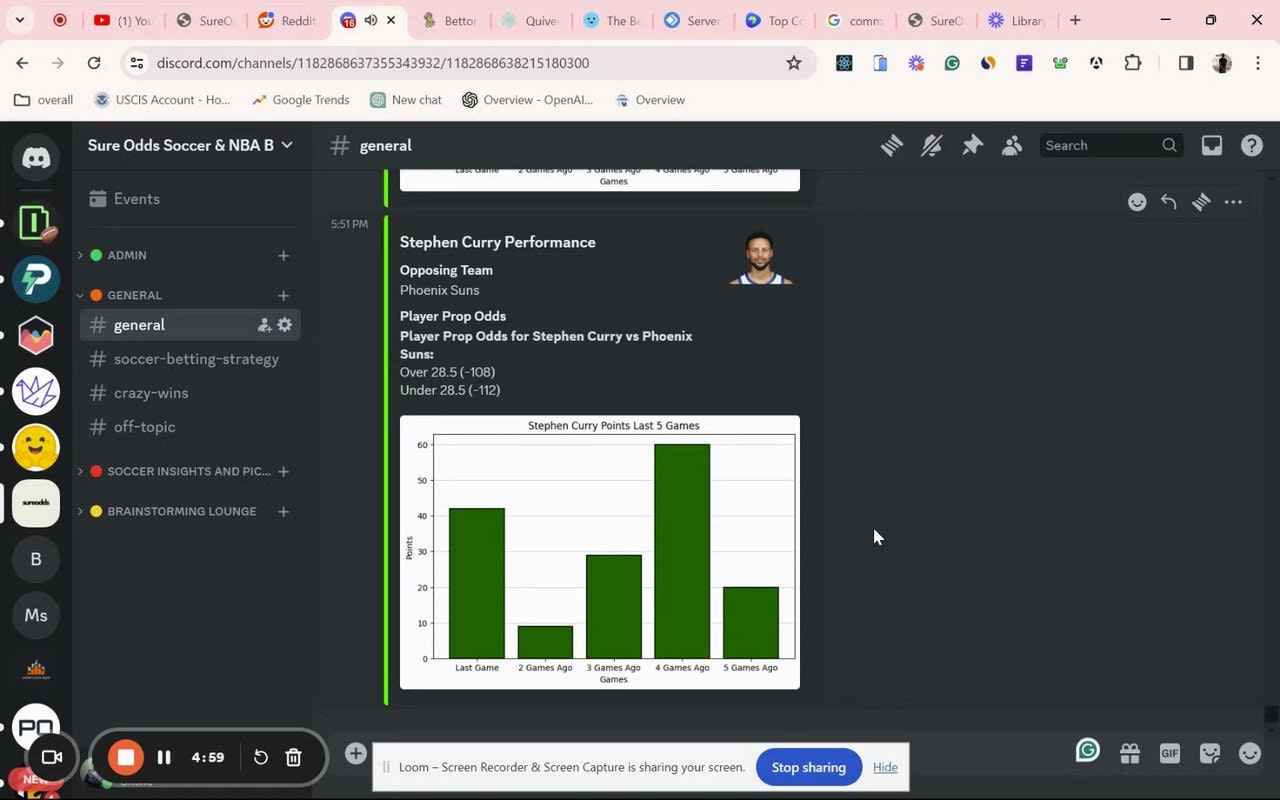The width and height of the screenshot is (1280, 800).
Task: Hide the Loom sharing banner
Action: coord(885,767)
